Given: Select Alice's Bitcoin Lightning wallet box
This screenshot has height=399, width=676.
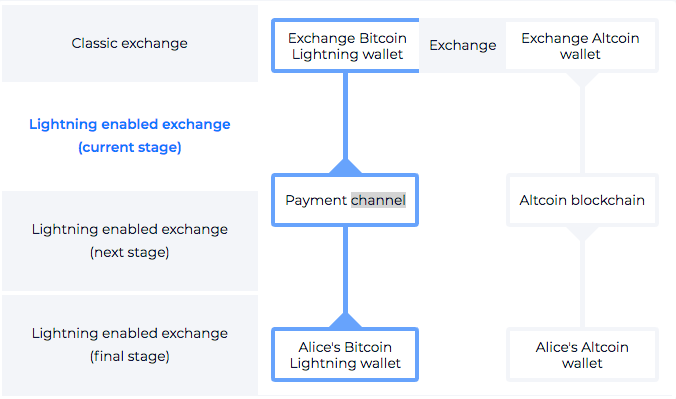Looking at the screenshot, I should pos(345,355).
